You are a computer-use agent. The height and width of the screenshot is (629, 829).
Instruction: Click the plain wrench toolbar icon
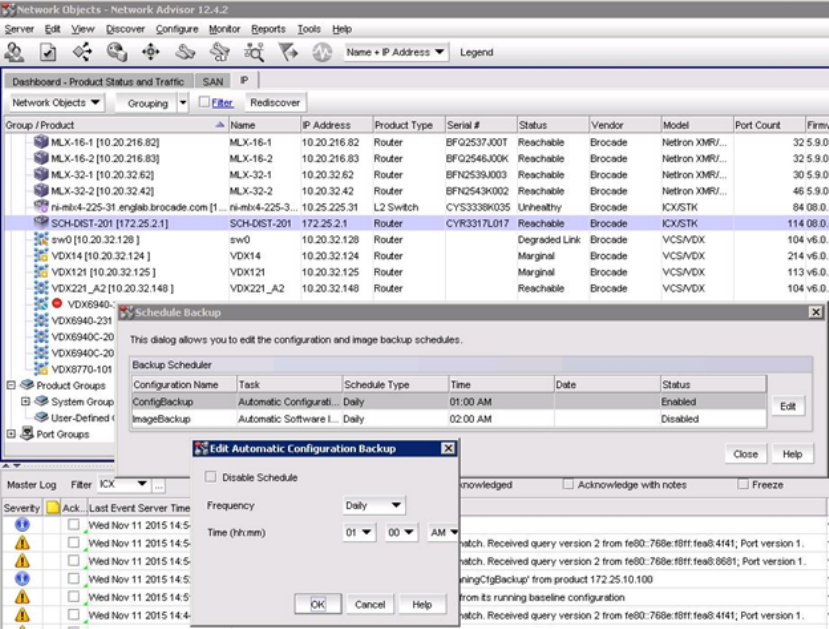tap(185, 52)
